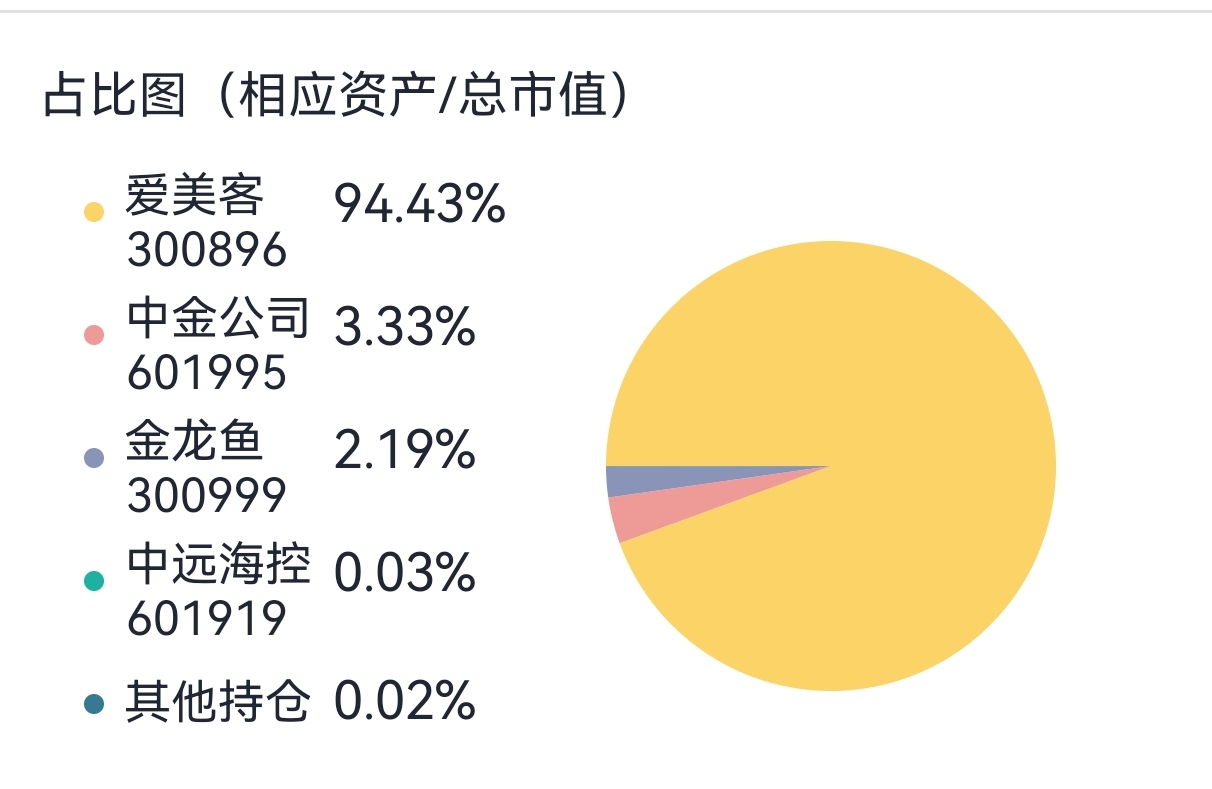Viewport: 1212px width, 789px height.
Task: Select the 中金公司 stock name
Action: click(218, 319)
